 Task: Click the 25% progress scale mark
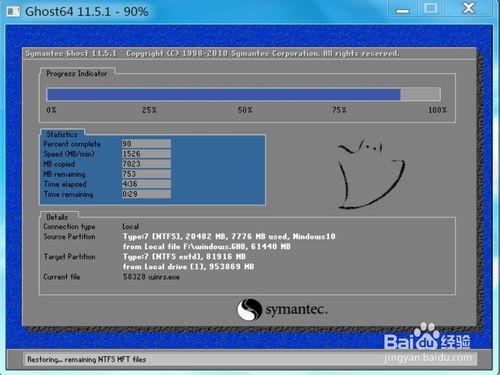[149, 110]
